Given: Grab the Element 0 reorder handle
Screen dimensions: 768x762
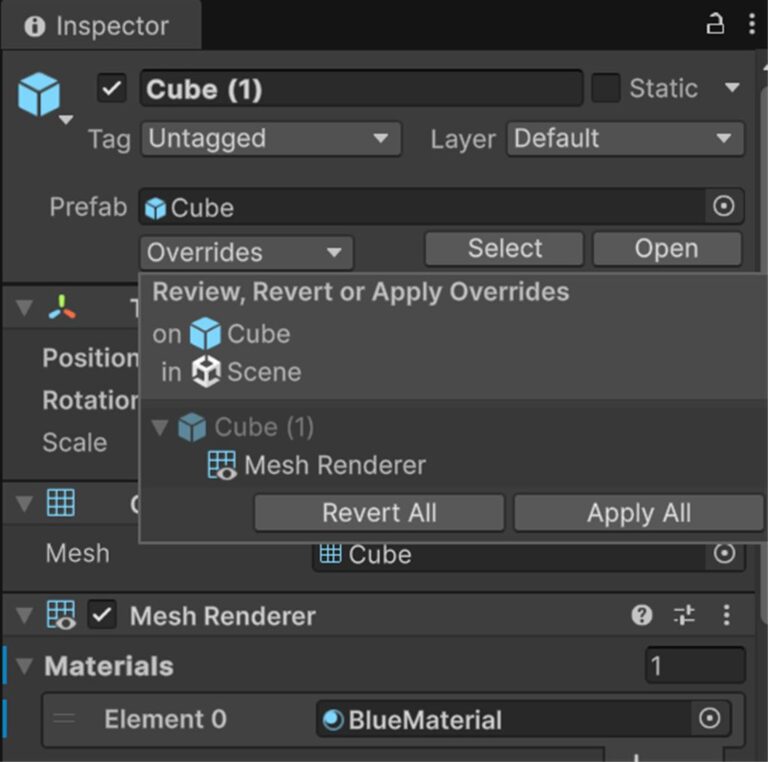Looking at the screenshot, I should [x=65, y=719].
